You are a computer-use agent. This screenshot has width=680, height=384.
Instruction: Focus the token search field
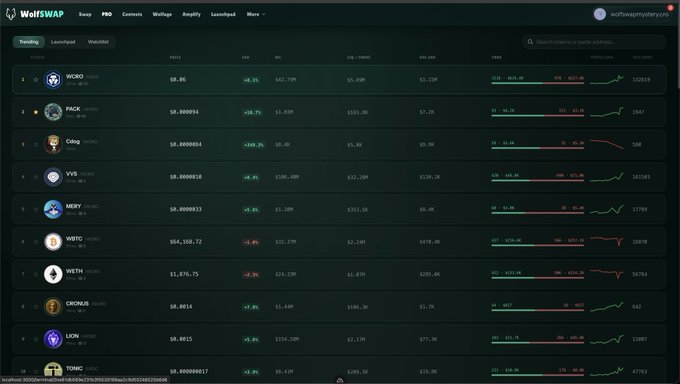[x=594, y=42]
